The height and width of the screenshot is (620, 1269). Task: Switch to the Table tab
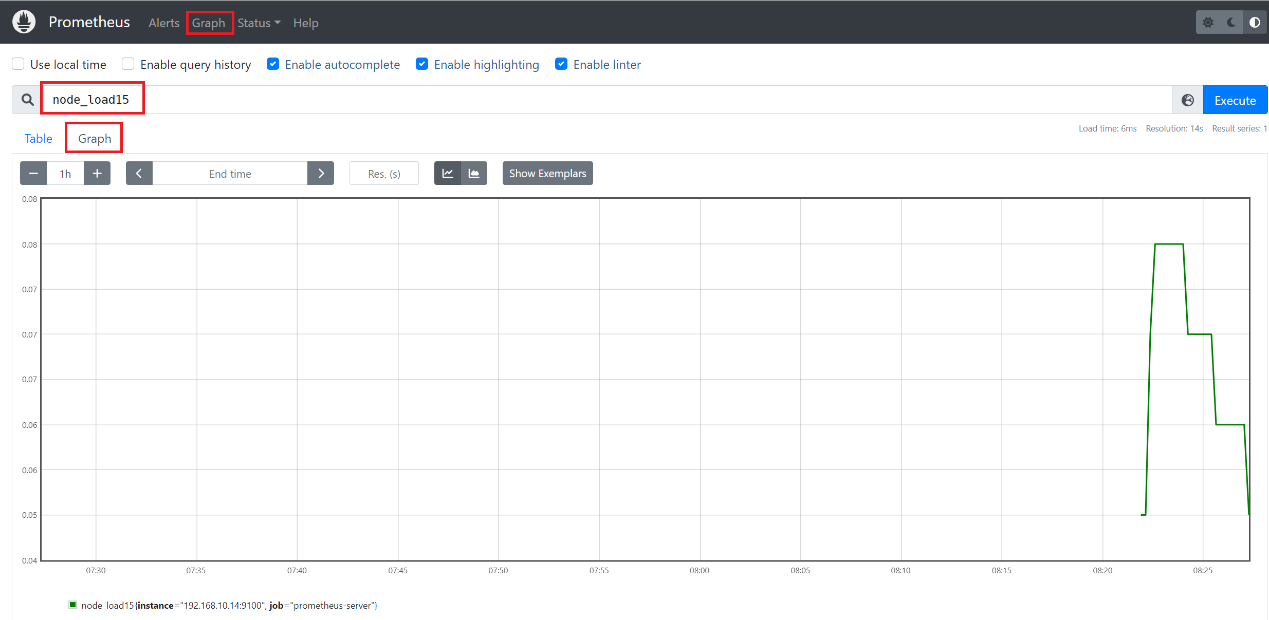(38, 139)
